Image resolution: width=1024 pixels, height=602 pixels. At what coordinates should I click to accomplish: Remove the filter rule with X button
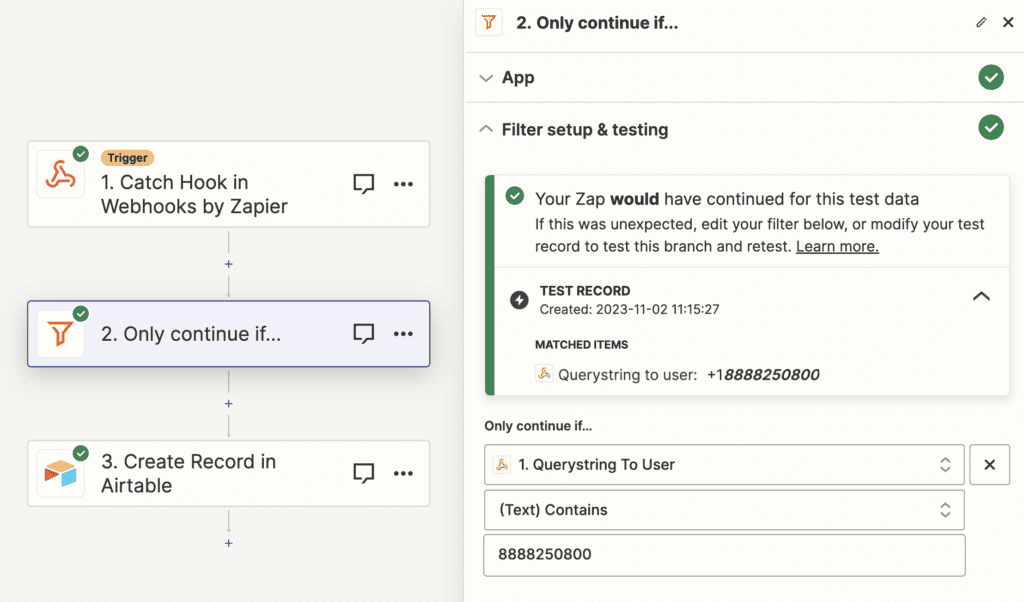989,465
